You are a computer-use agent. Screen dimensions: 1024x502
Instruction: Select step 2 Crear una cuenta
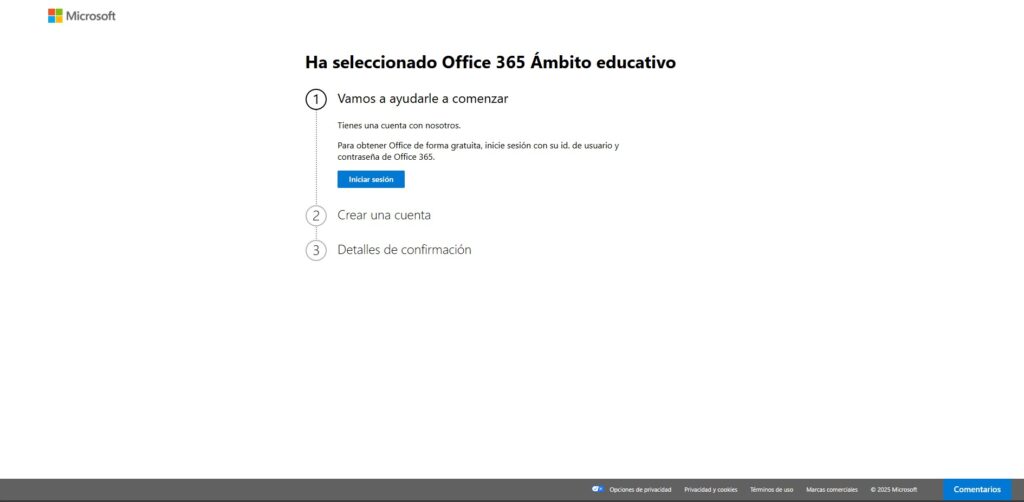[x=384, y=215]
